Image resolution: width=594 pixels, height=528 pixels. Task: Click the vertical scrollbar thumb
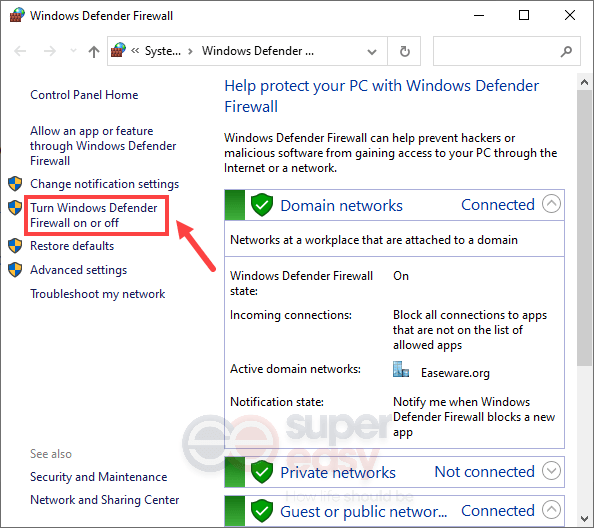click(x=585, y=228)
